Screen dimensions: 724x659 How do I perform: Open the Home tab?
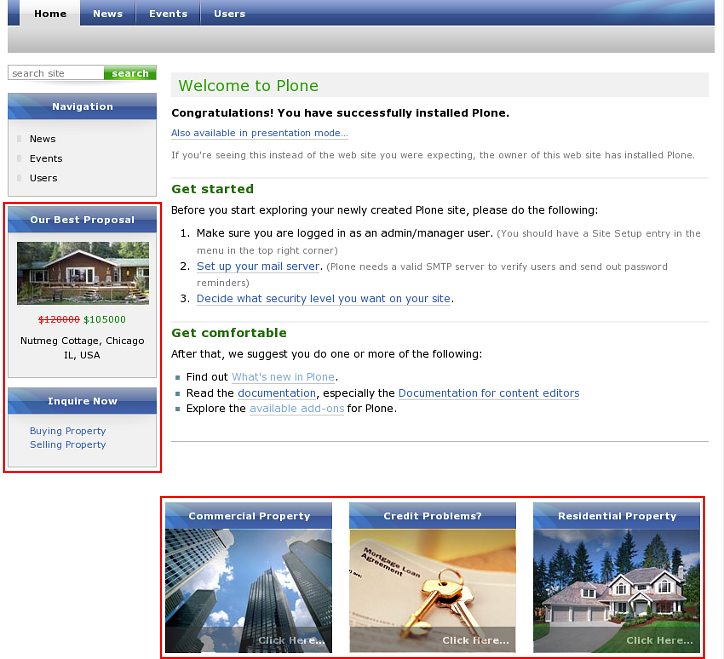pyautogui.click(x=50, y=13)
